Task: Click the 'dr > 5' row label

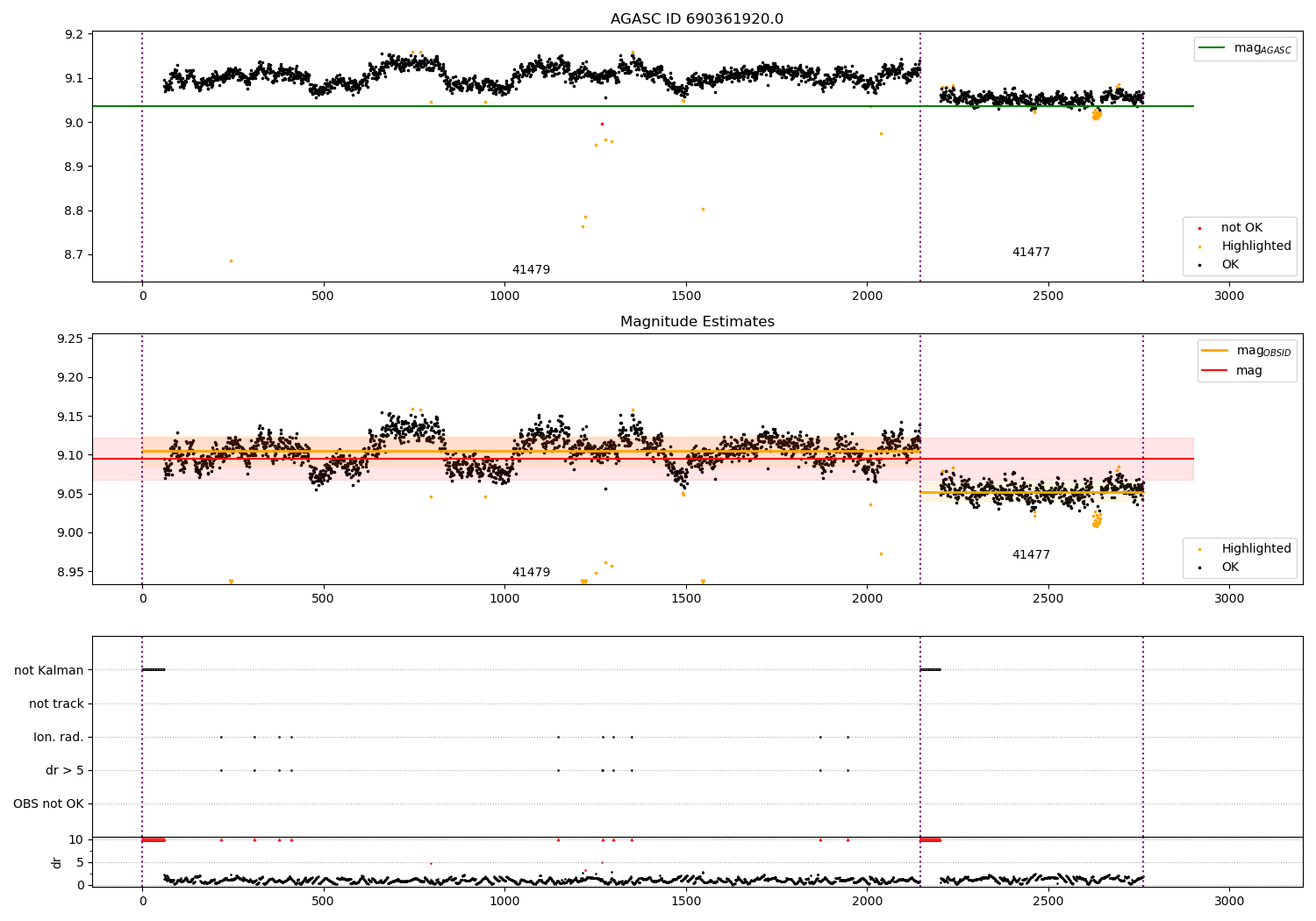Action: tap(65, 771)
